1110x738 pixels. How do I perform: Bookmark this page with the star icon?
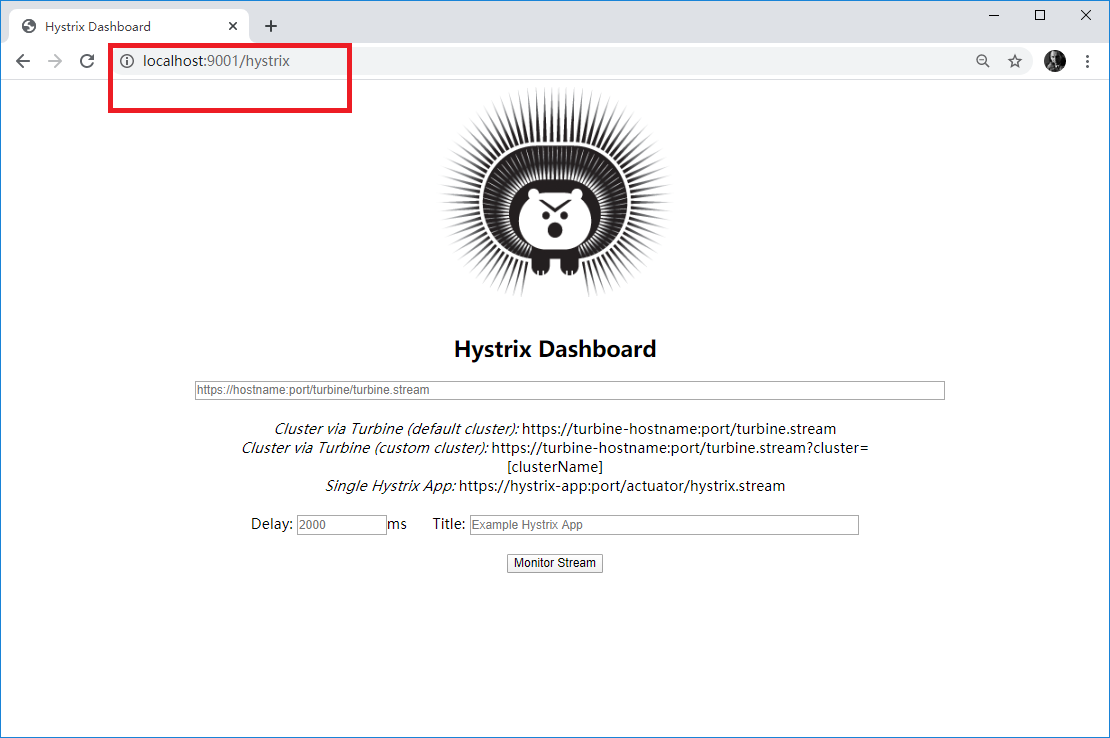(1015, 62)
